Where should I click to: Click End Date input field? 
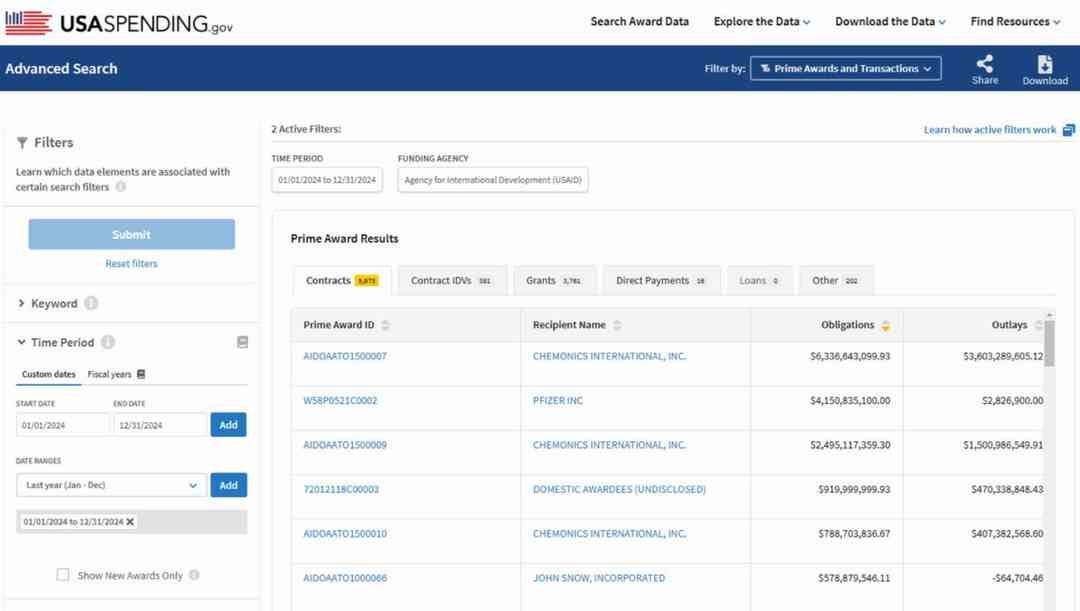160,425
